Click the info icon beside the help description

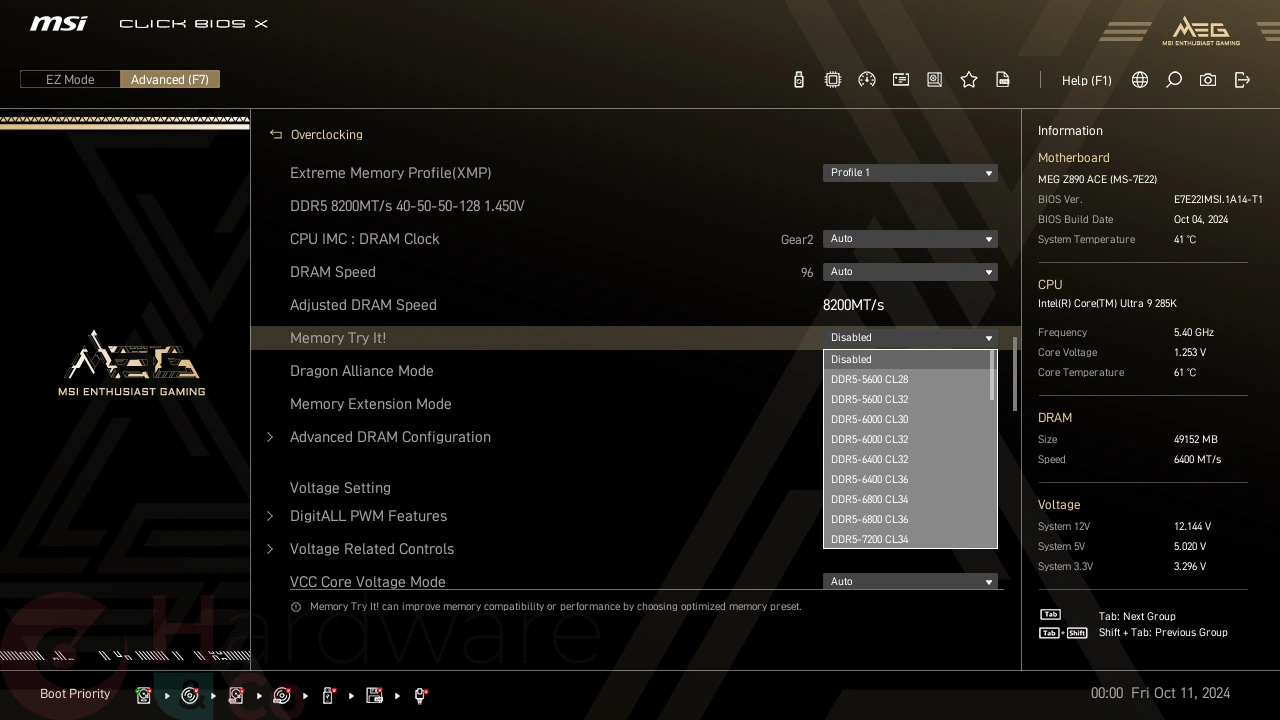296,607
